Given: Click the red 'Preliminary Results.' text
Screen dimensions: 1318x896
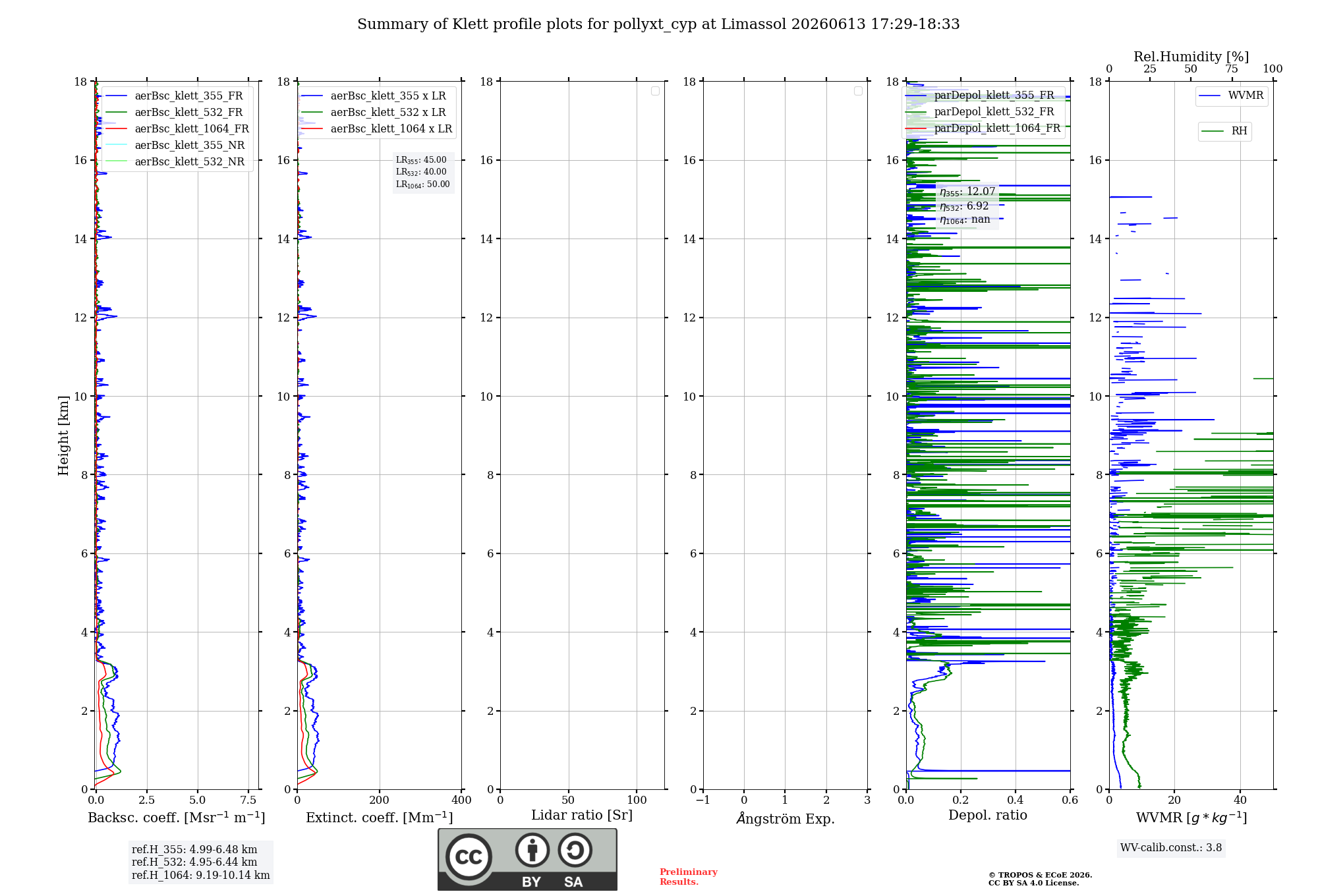Looking at the screenshot, I should 689,877.
